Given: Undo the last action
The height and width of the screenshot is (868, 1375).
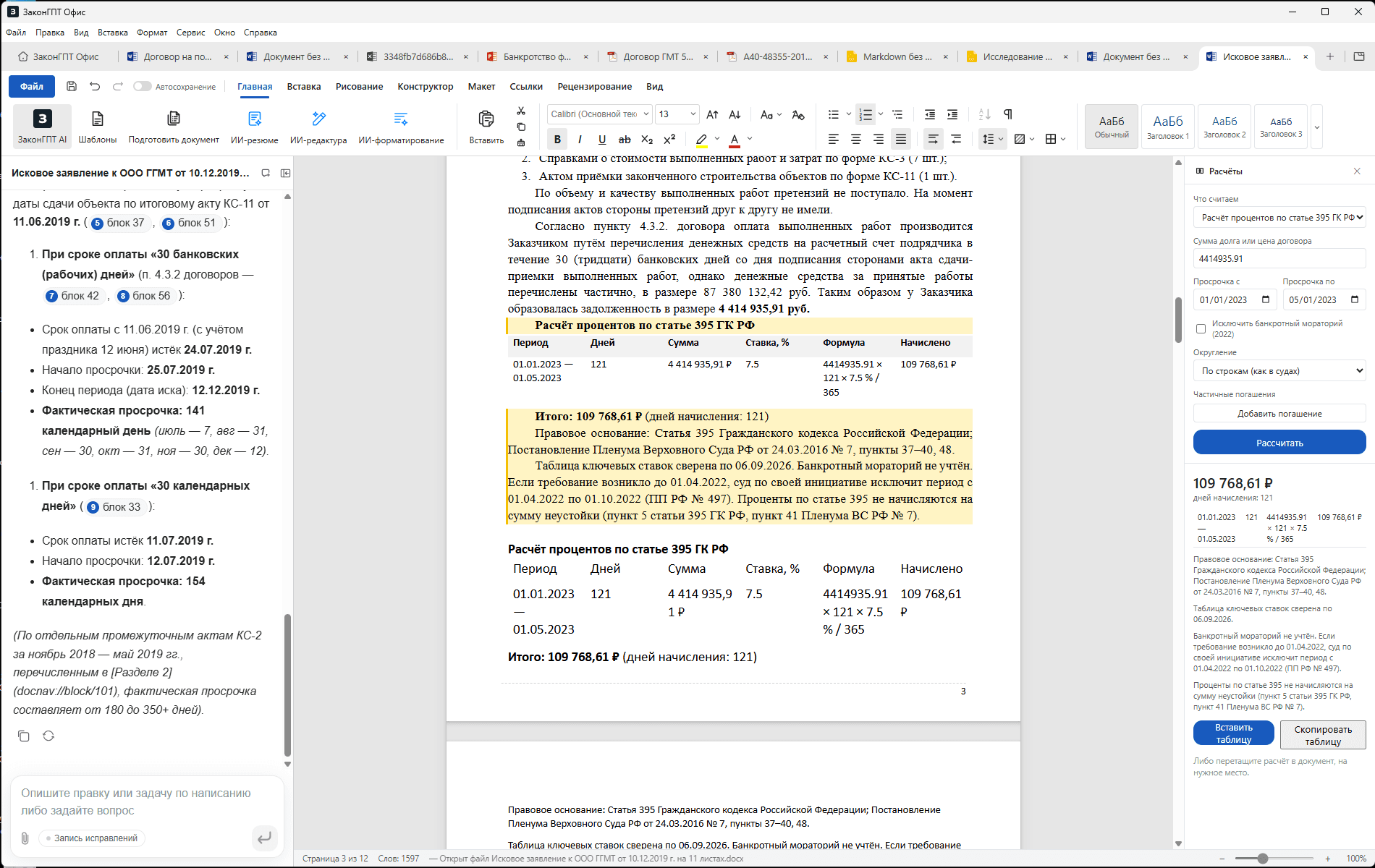Looking at the screenshot, I should pyautogui.click(x=95, y=86).
